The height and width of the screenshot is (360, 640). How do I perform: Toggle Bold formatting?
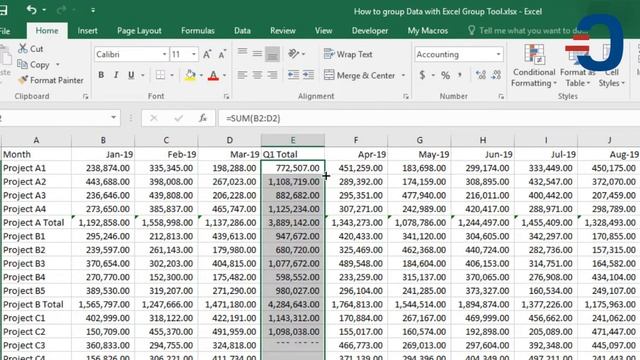tap(101, 75)
